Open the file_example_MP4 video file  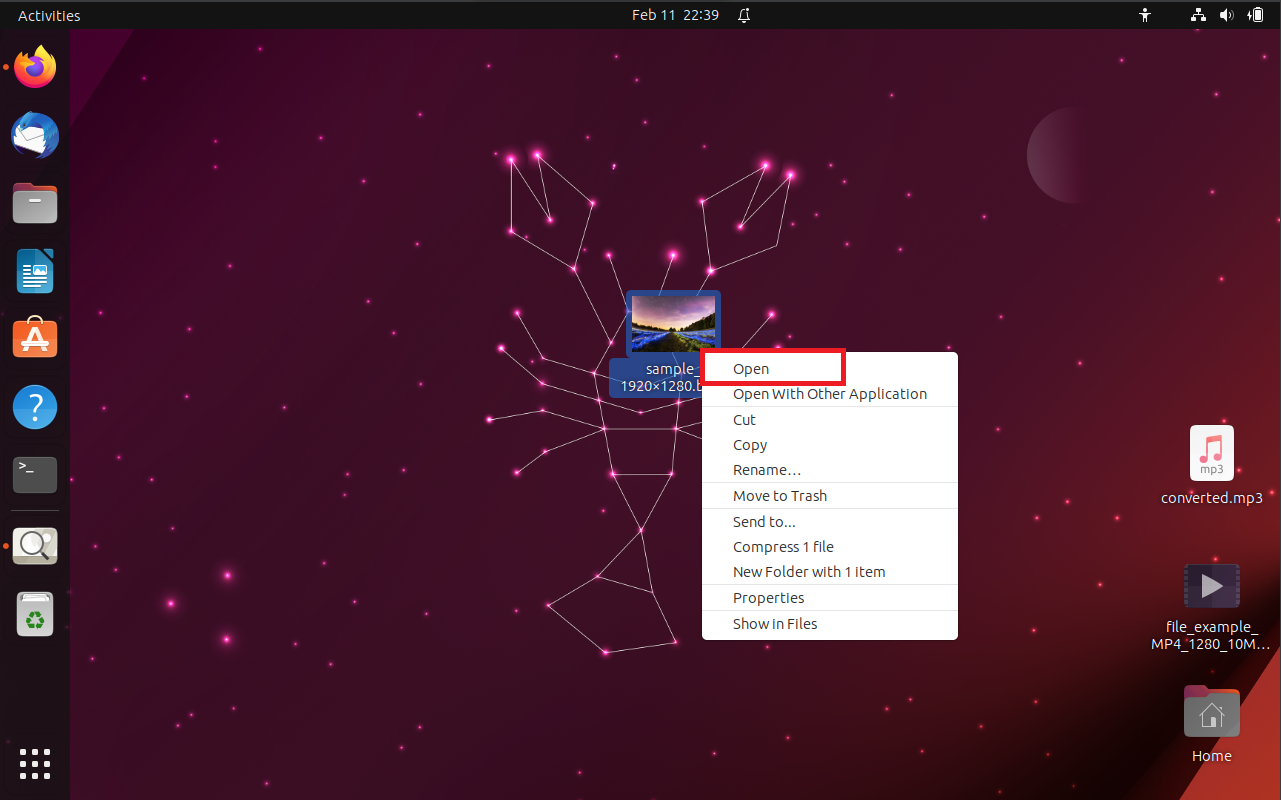tap(1211, 585)
